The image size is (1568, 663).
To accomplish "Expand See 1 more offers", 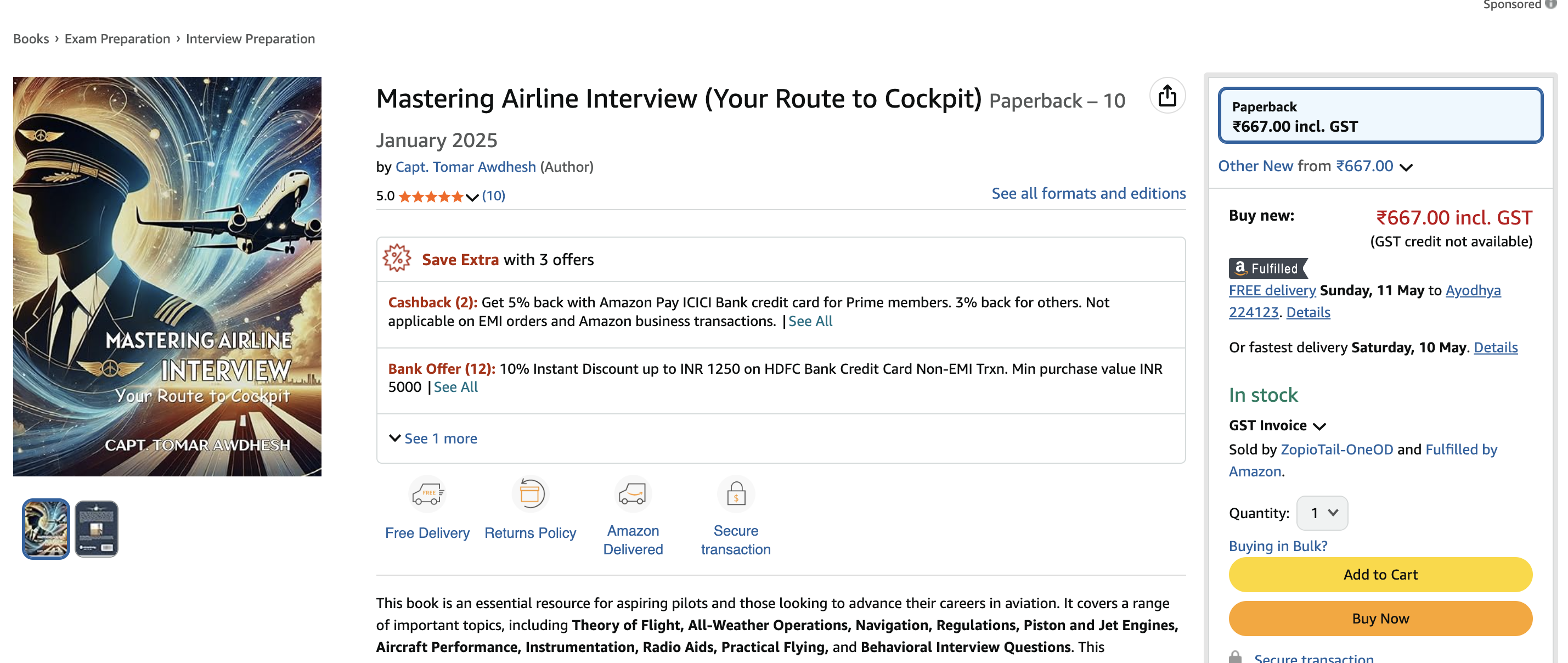I will 433,439.
